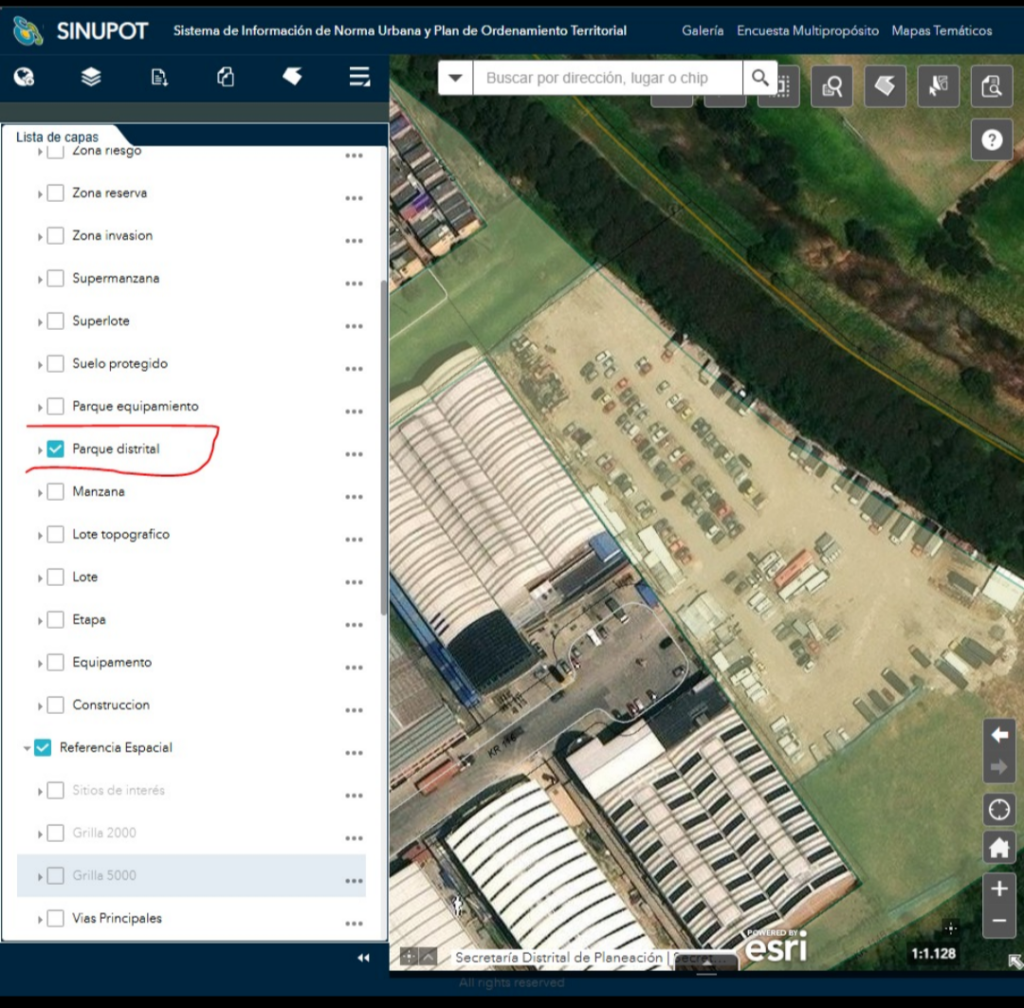This screenshot has height=1008, width=1024.
Task: Locate my position with crosshair button
Action: coord(999,809)
